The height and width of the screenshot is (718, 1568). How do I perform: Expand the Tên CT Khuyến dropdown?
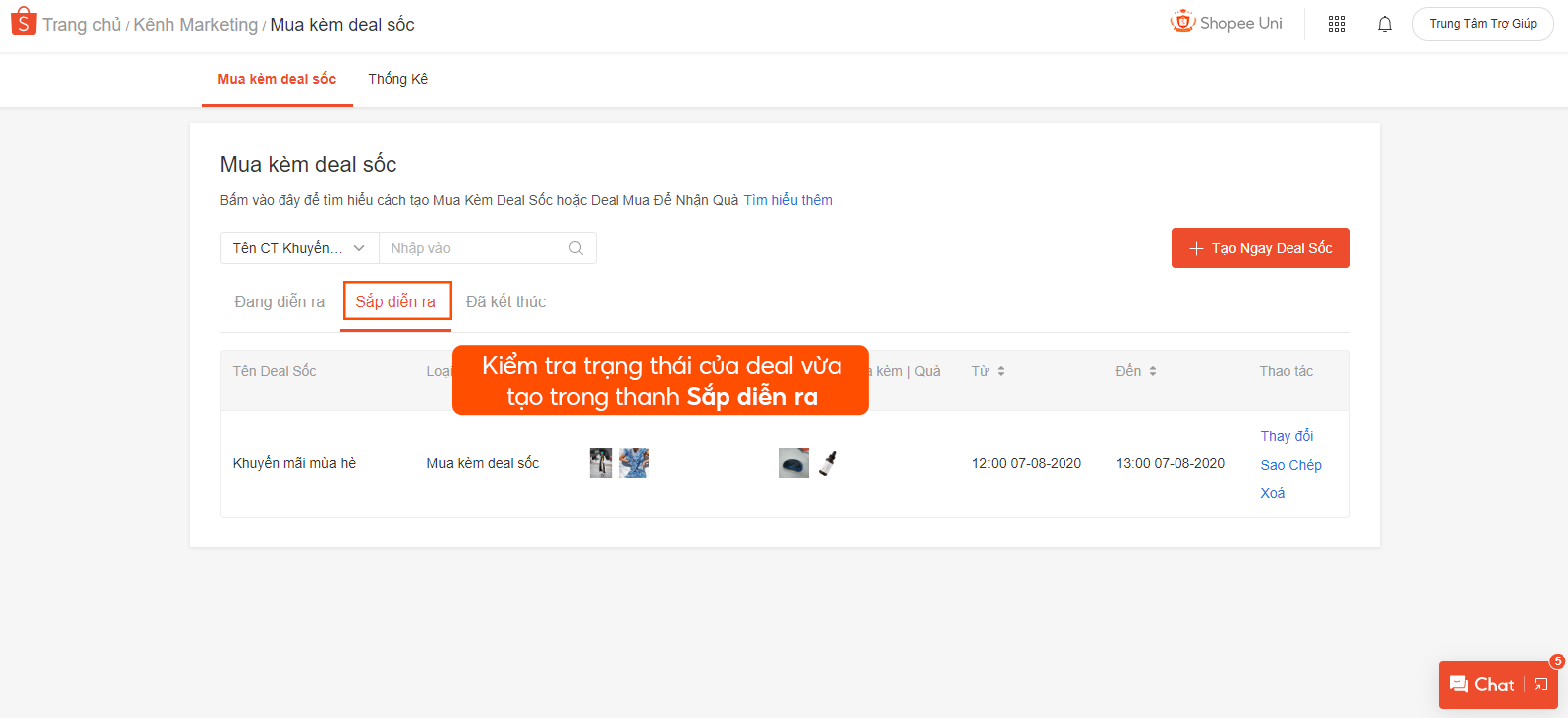[x=298, y=248]
